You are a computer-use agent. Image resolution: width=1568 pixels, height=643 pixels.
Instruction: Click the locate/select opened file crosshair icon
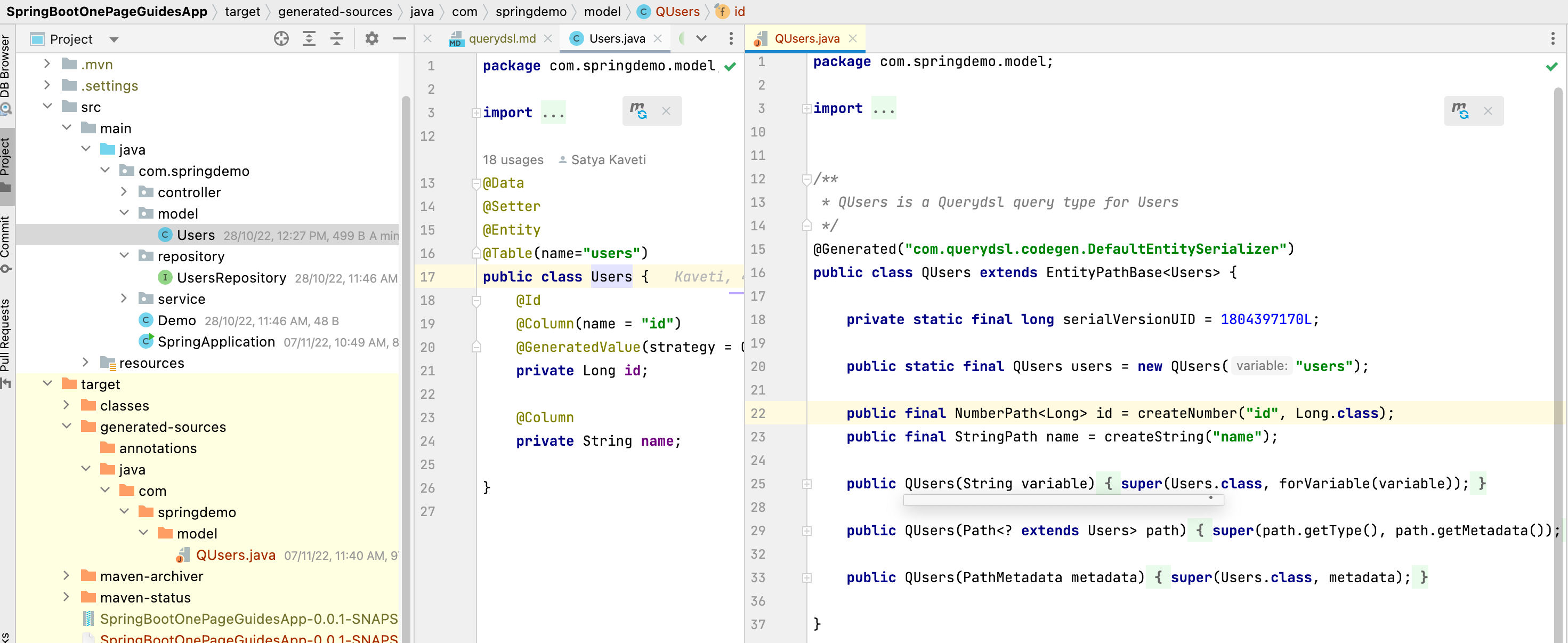[281, 39]
